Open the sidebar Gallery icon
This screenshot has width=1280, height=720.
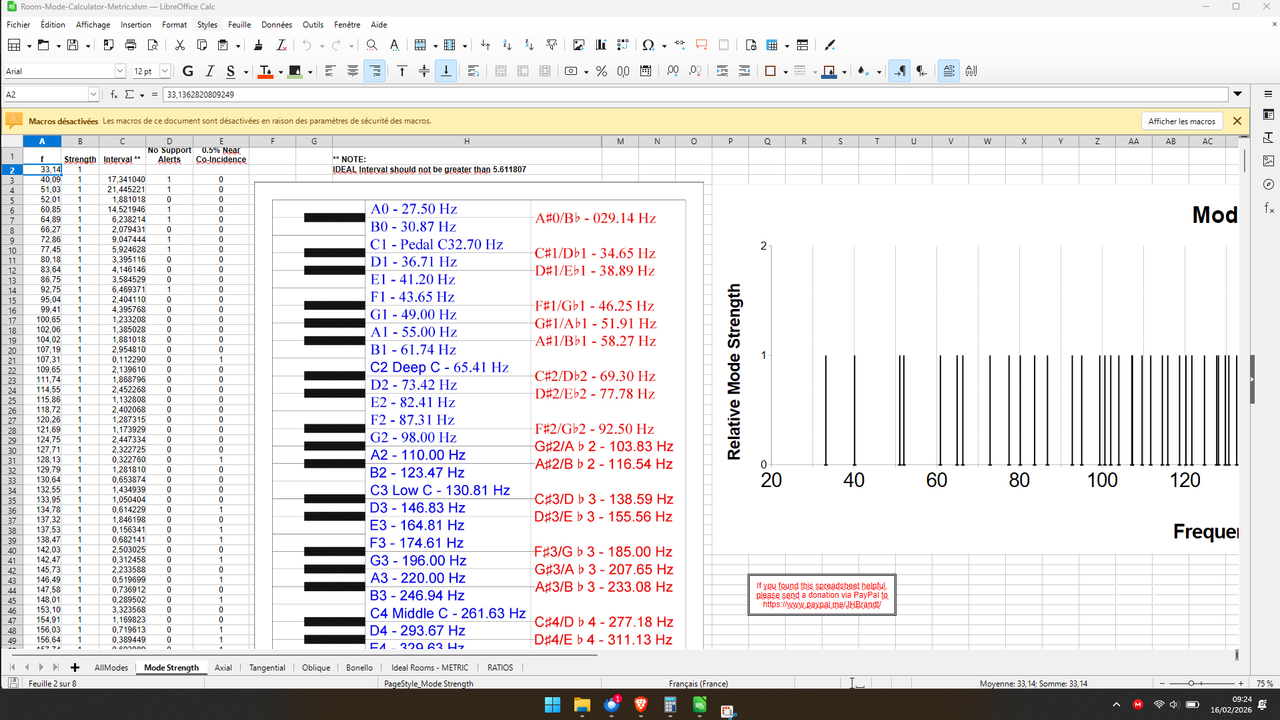1269,160
